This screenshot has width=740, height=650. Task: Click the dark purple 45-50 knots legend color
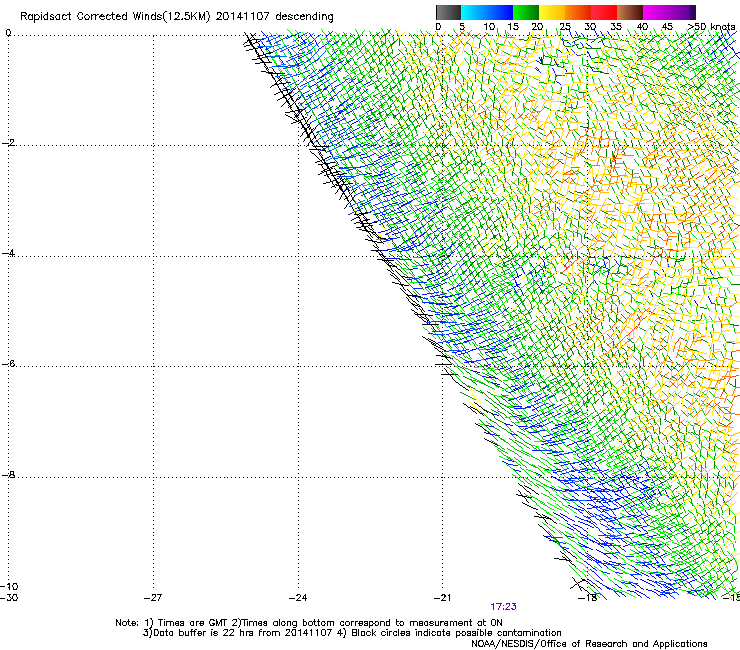coord(682,12)
